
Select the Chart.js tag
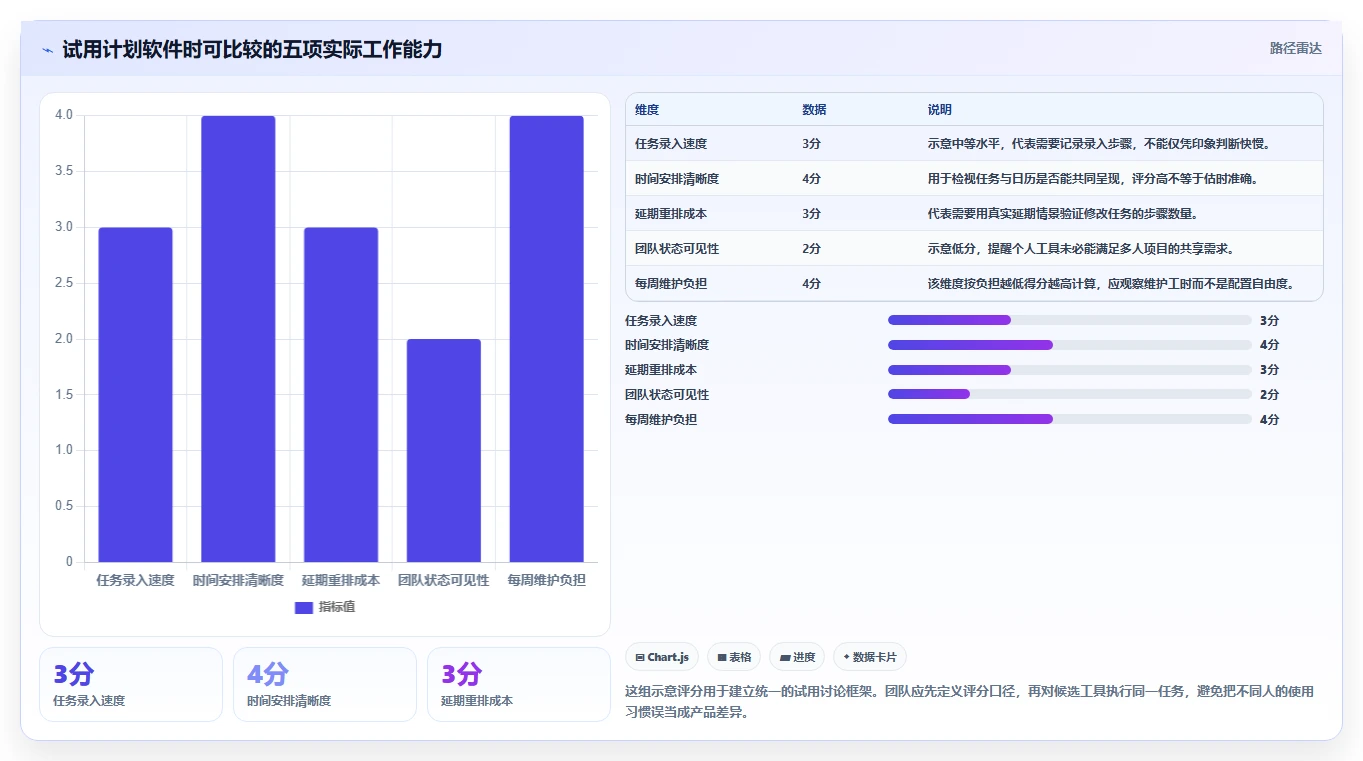(662, 658)
